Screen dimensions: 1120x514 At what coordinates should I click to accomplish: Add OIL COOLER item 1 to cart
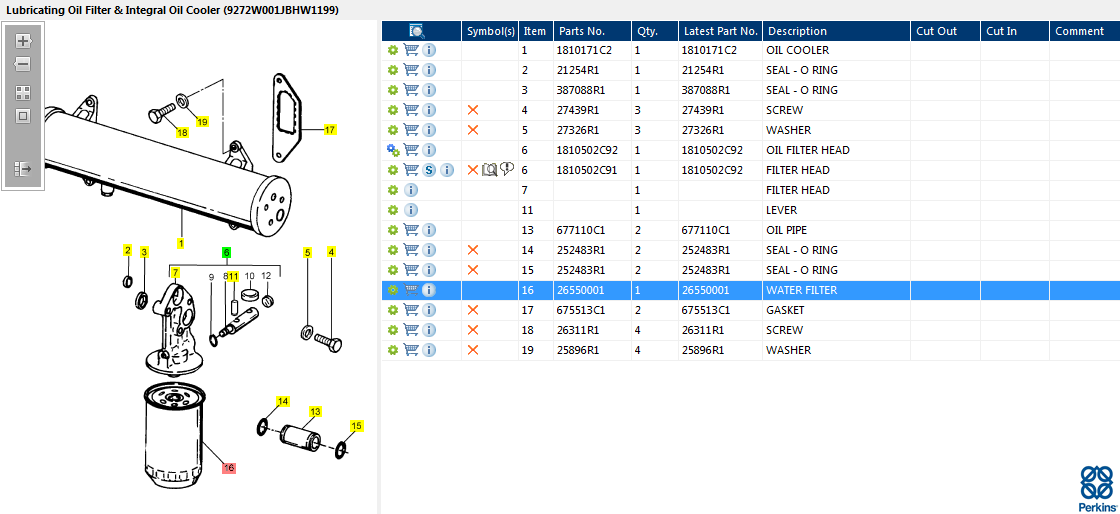tap(411, 50)
